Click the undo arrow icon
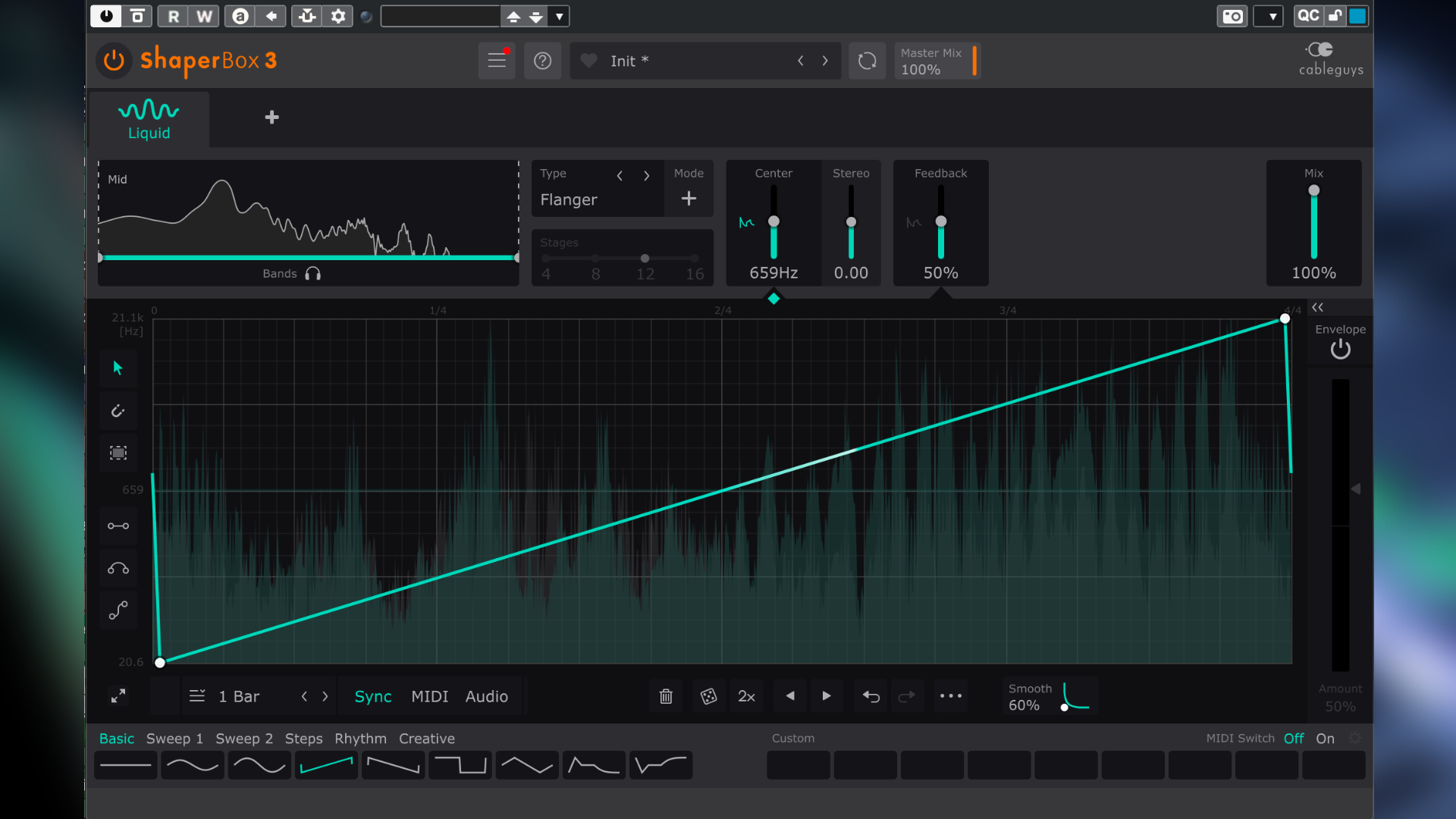This screenshot has height=819, width=1456. (x=871, y=696)
